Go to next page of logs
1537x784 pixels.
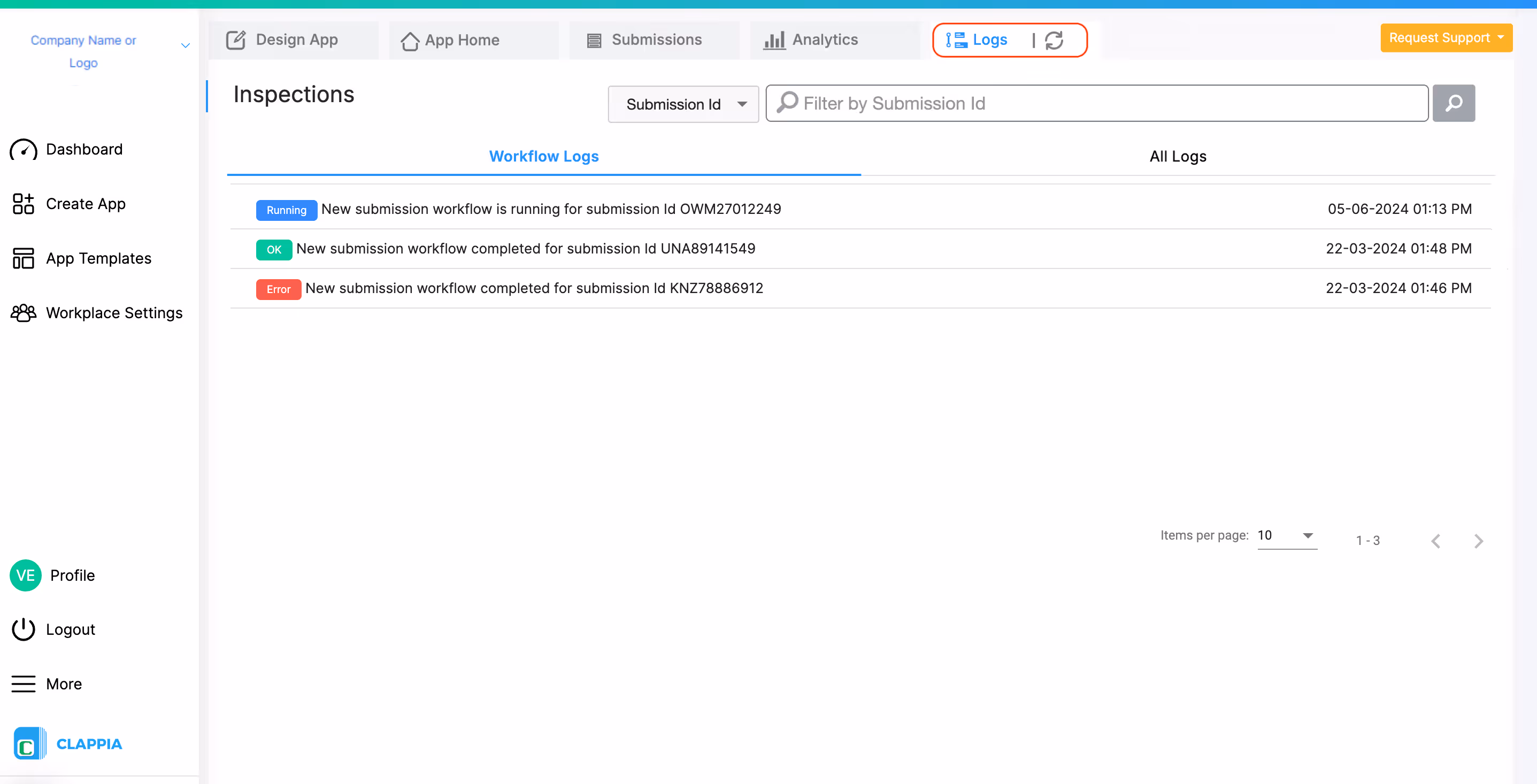pyautogui.click(x=1478, y=541)
